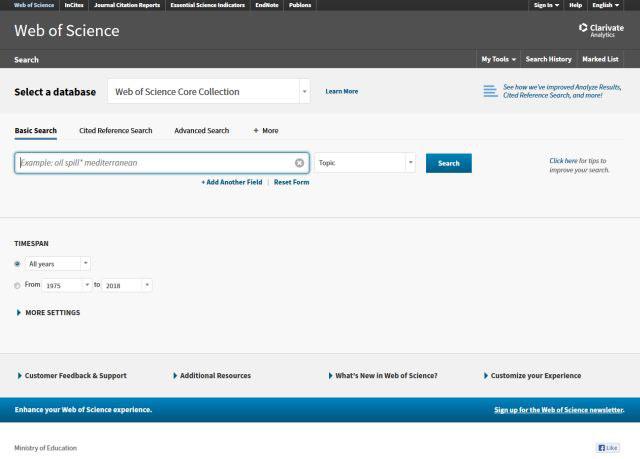Screen dimensions: 640x459
Task: Open the 1975 start year dropdown
Action: (67, 285)
